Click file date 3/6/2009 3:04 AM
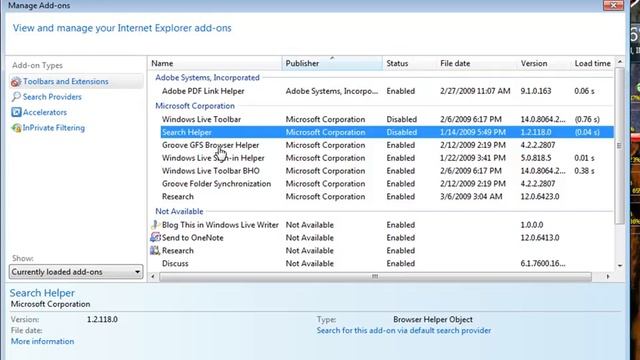Viewport: 640px width, 360px height. click(x=471, y=197)
